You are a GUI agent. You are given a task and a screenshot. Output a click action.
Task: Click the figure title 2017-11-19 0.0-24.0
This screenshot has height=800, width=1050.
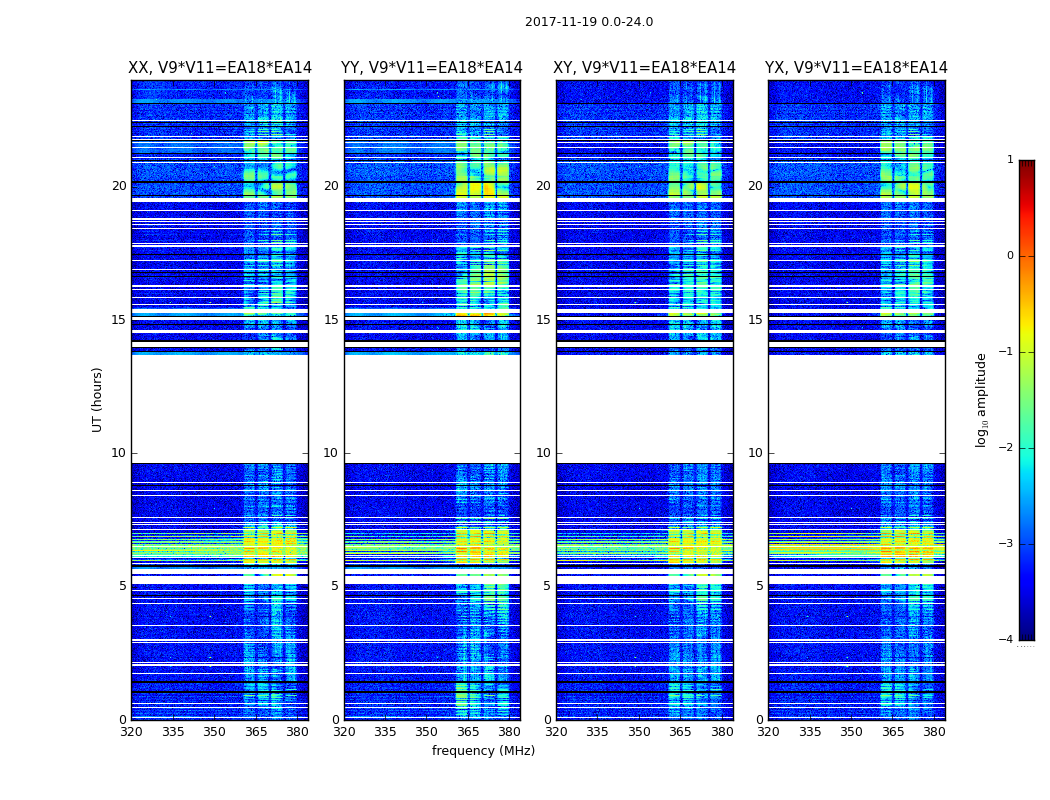click(589, 22)
